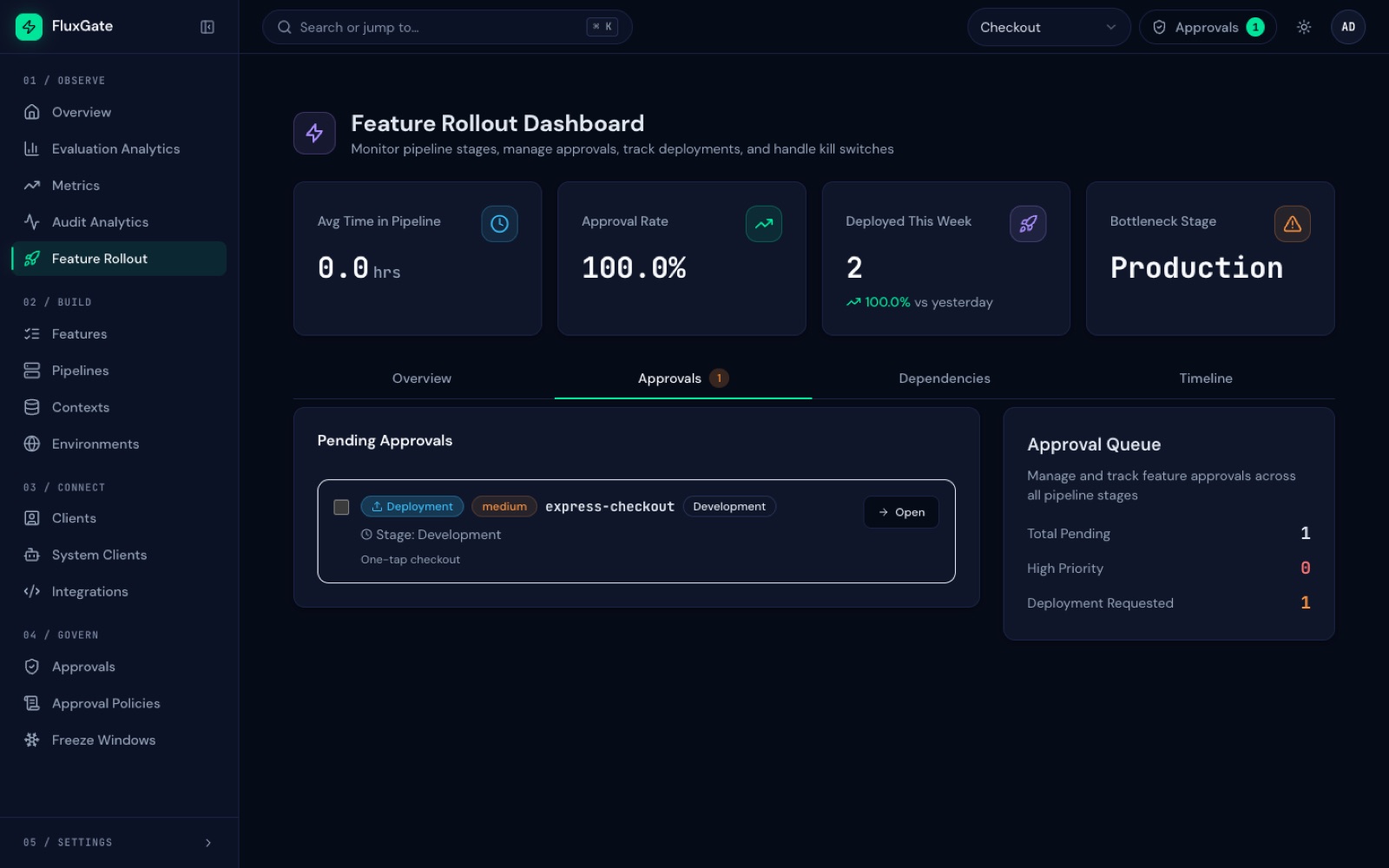1389x868 pixels.
Task: Open Audit Analytics via its pulse icon
Action: (x=32, y=222)
